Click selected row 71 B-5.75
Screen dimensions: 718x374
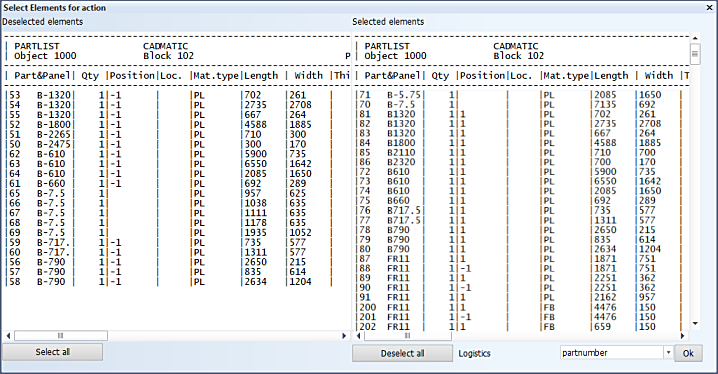click(522, 95)
